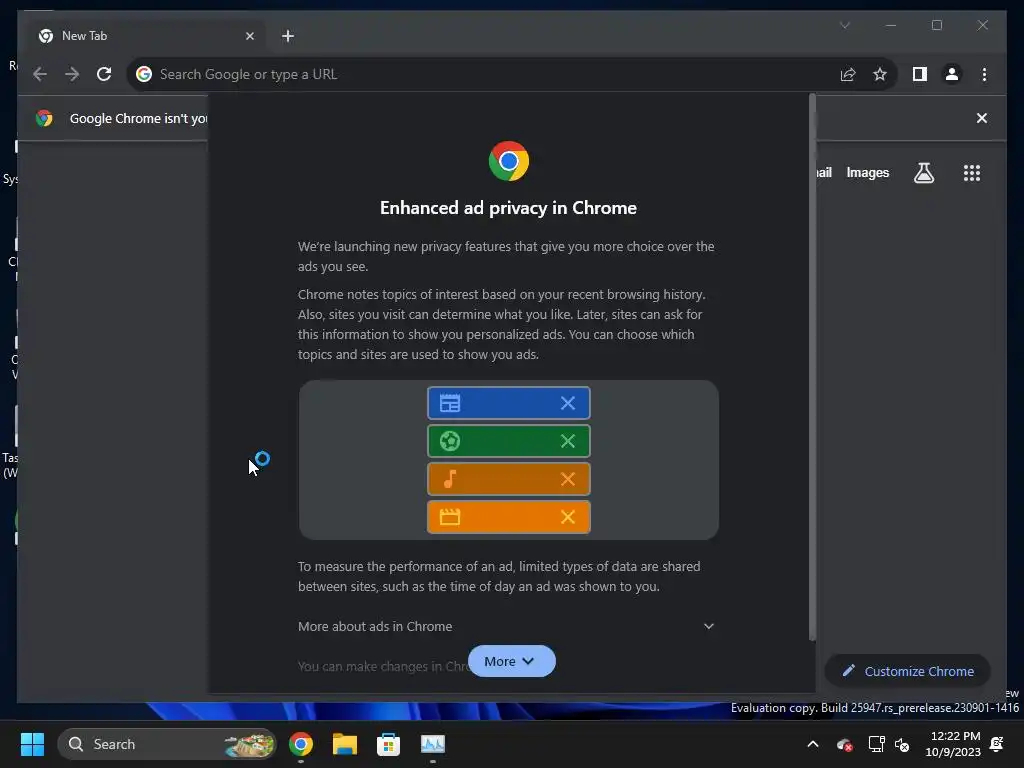The image size is (1024, 768).
Task: Click the network display tray icon
Action: coord(876,744)
